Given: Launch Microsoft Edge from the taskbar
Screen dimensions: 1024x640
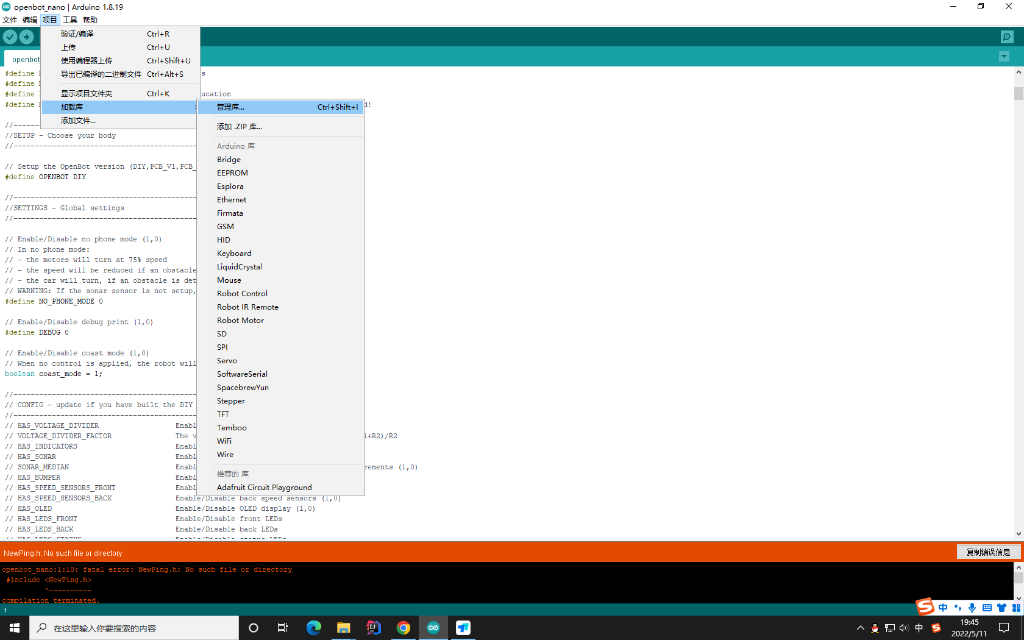Looking at the screenshot, I should [x=313, y=628].
